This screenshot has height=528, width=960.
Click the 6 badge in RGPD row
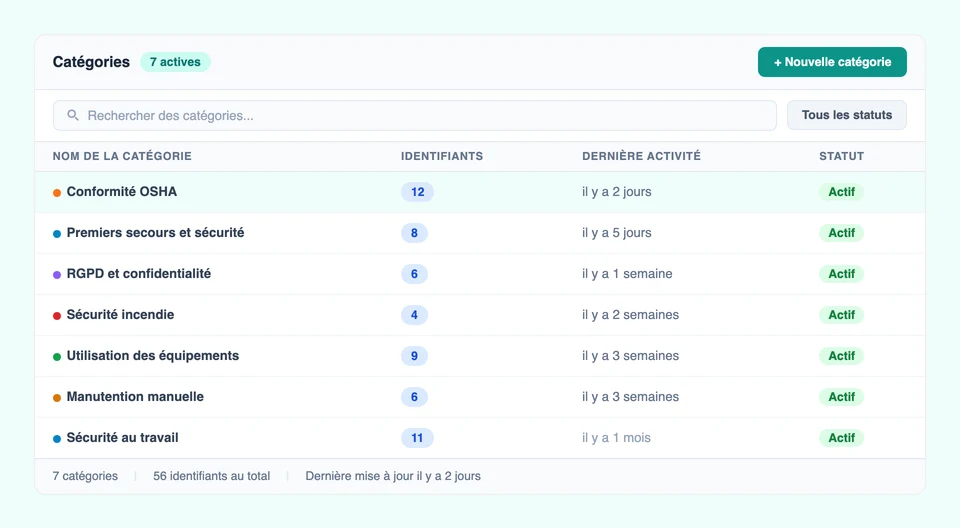click(x=414, y=274)
